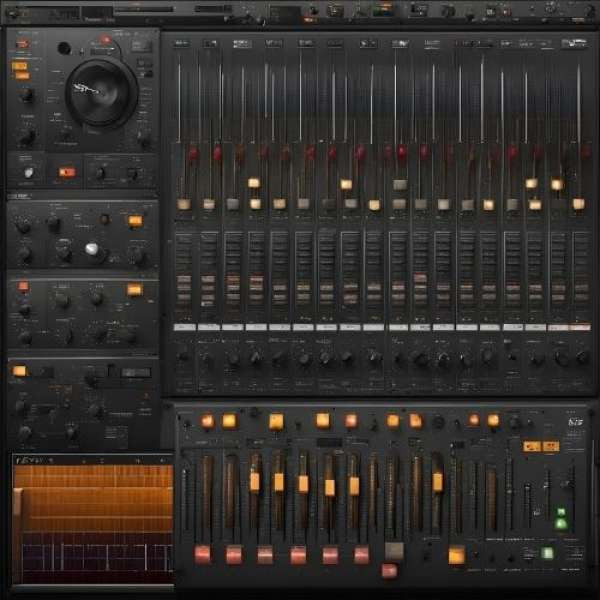600x600 pixels.
Task: Click the lower green lit button at bottom right
Action: click(x=547, y=552)
